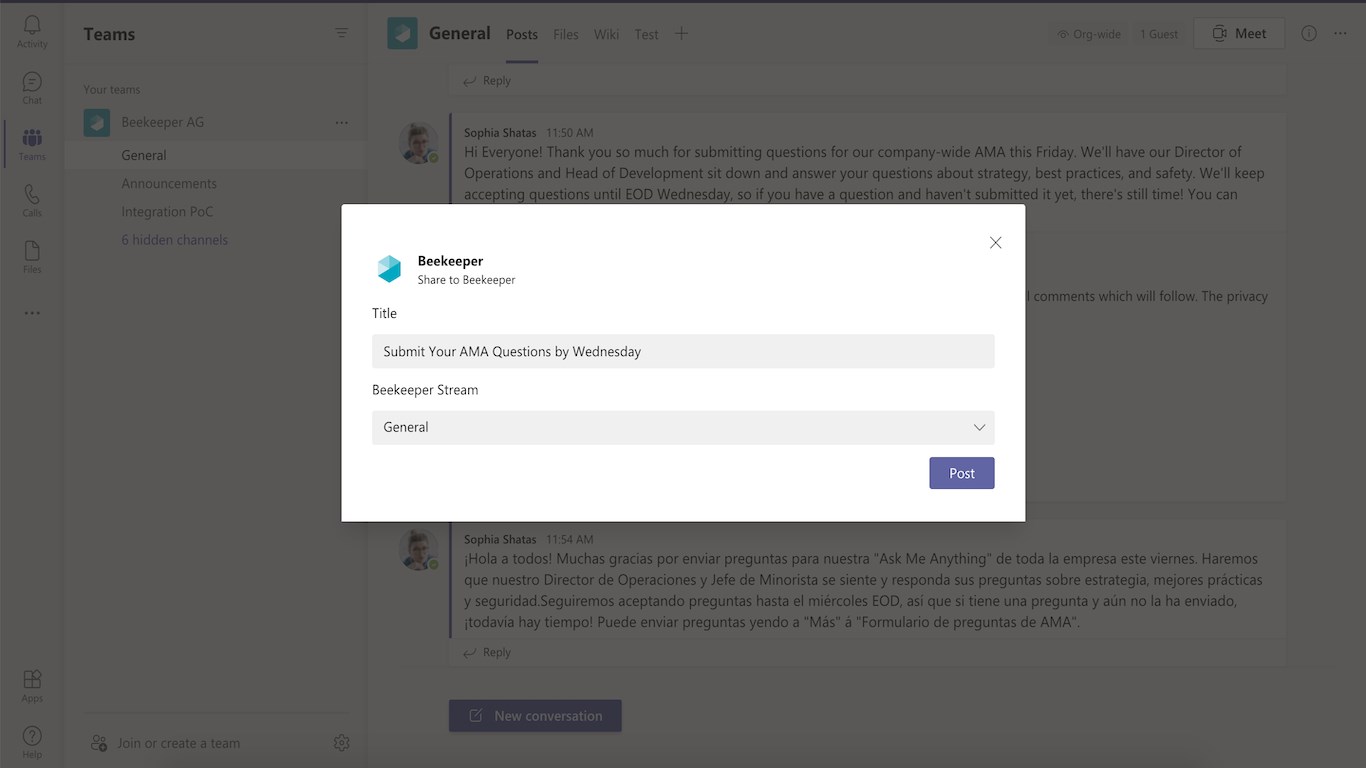Show the 6 hidden channels

[x=175, y=240]
